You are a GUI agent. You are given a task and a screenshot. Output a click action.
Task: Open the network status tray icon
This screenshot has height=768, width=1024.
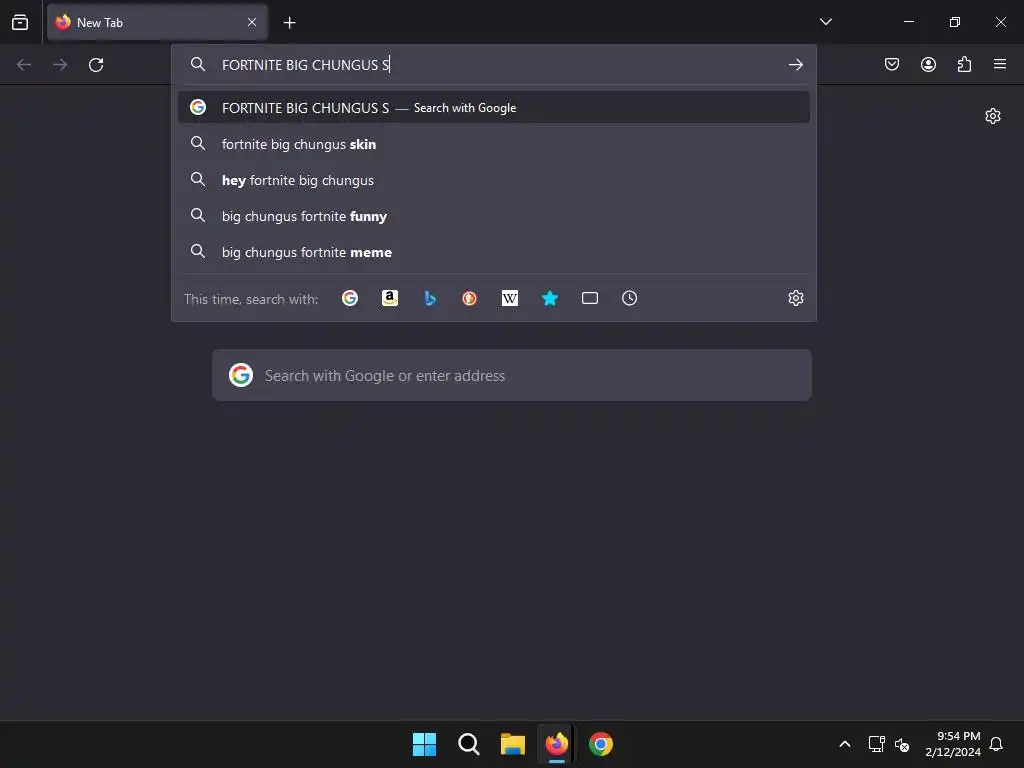pyautogui.click(x=876, y=744)
